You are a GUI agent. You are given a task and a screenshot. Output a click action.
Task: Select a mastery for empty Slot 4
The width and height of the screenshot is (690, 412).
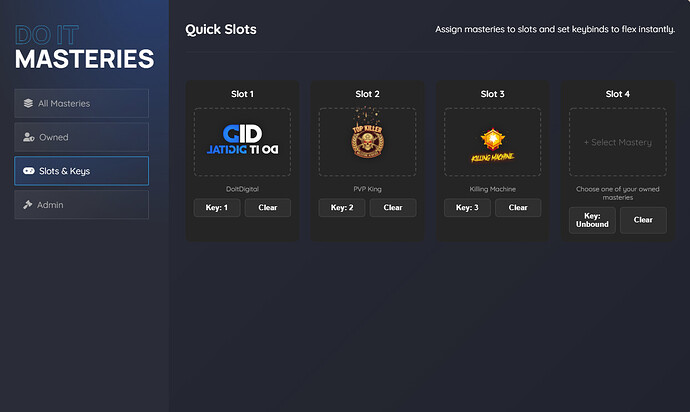(x=617, y=142)
